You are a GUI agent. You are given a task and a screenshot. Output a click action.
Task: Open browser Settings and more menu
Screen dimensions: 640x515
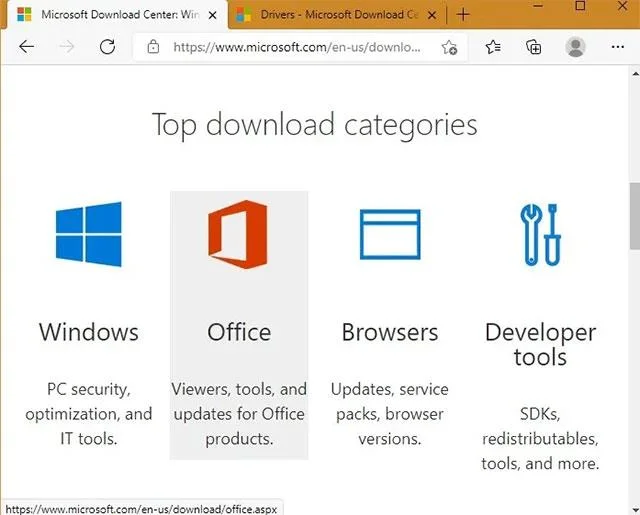[618, 47]
